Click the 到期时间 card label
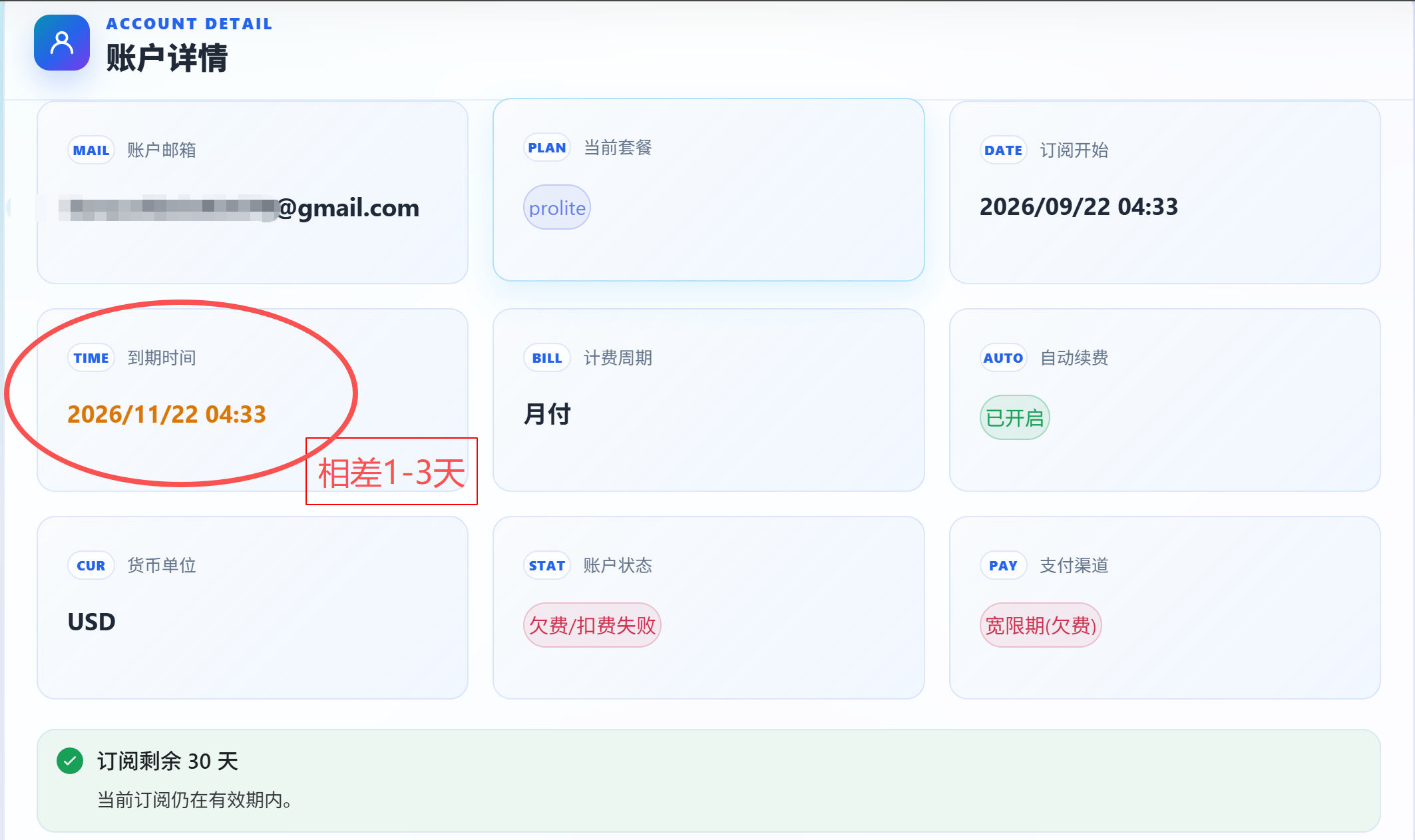Image resolution: width=1415 pixels, height=840 pixels. 162,358
